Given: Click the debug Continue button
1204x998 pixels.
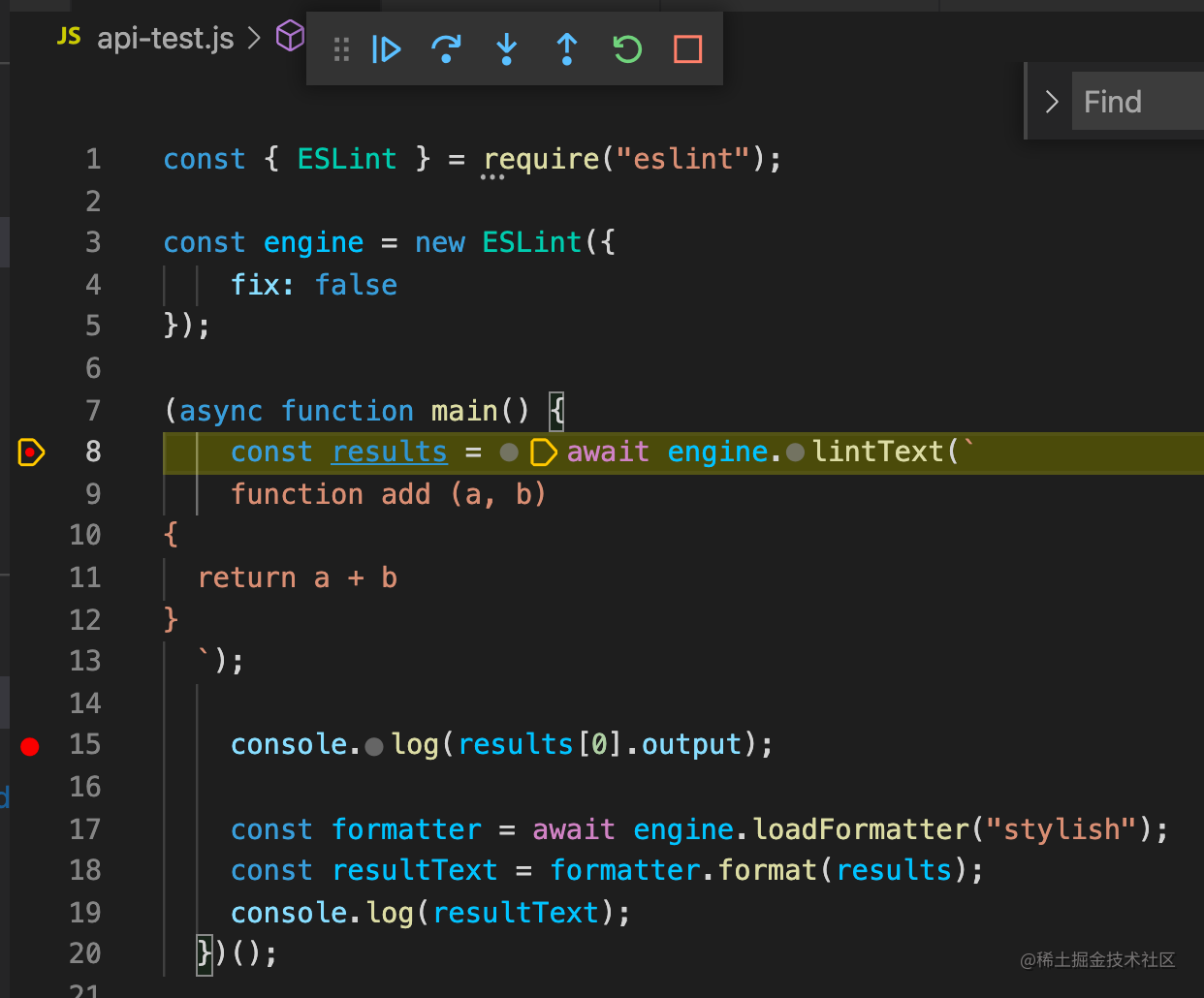Looking at the screenshot, I should click(x=386, y=49).
